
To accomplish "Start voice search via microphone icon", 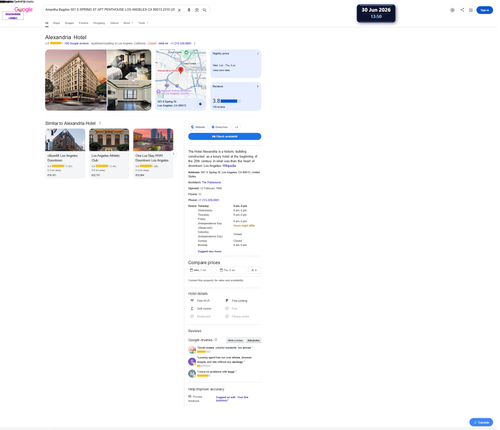I will pyautogui.click(x=189, y=10).
